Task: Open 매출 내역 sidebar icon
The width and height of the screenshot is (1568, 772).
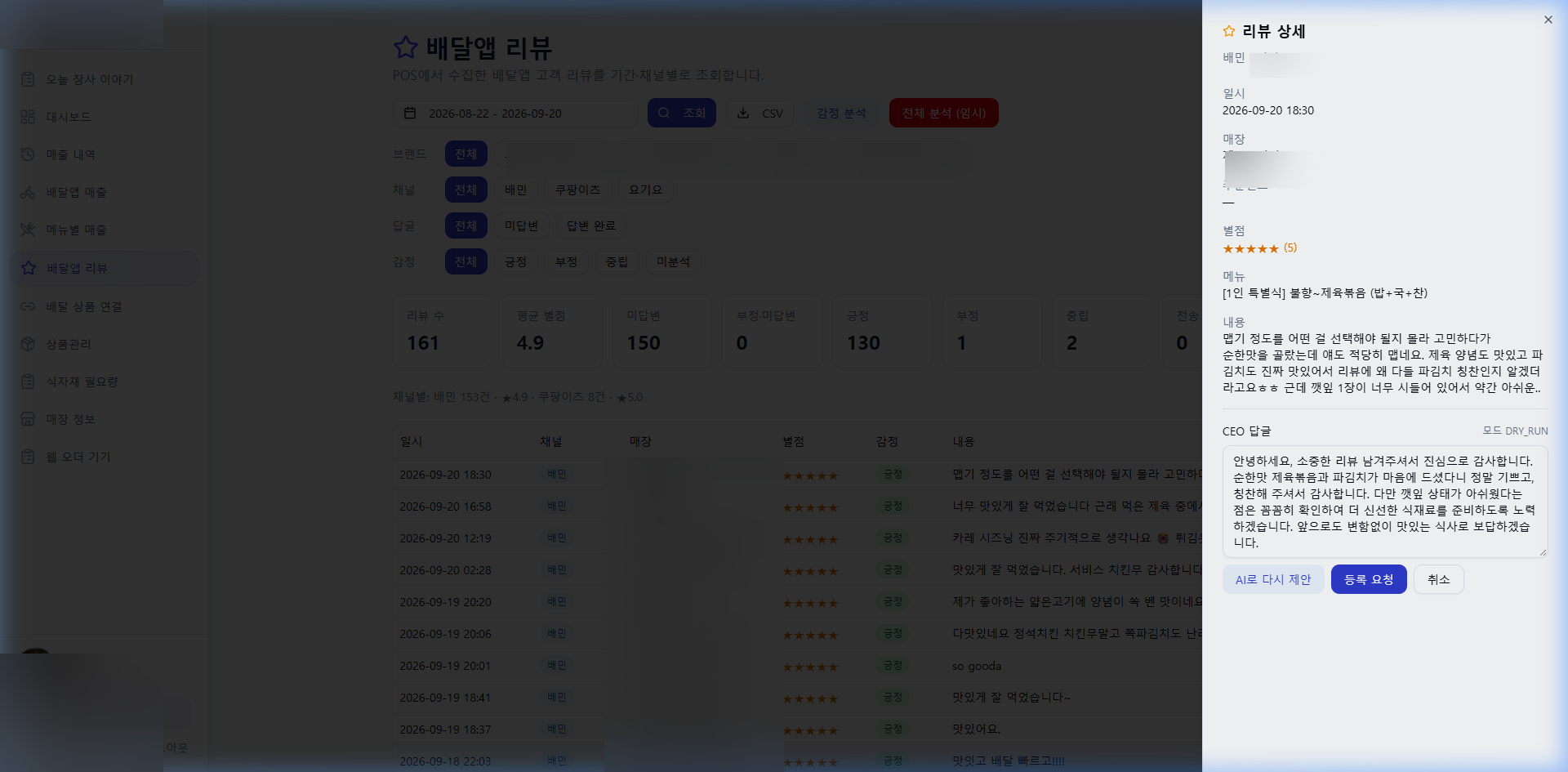Action: (x=28, y=154)
